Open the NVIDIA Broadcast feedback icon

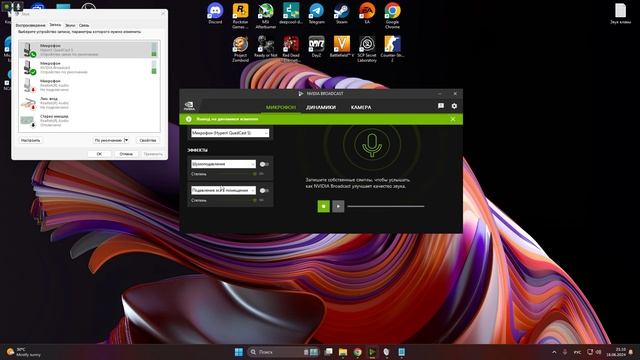point(441,106)
